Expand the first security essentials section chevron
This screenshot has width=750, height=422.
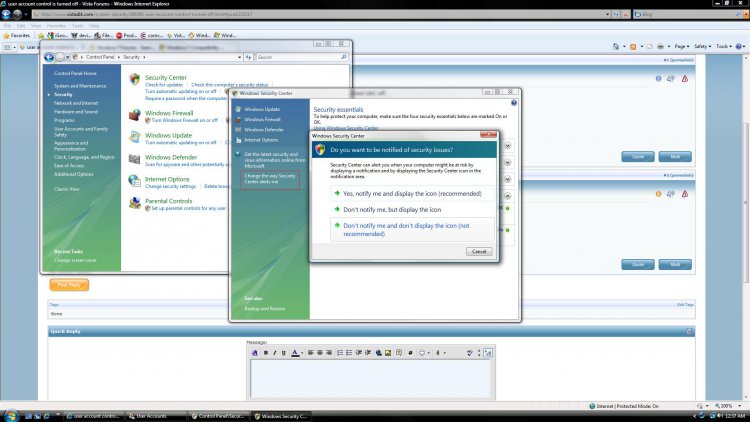pos(507,145)
